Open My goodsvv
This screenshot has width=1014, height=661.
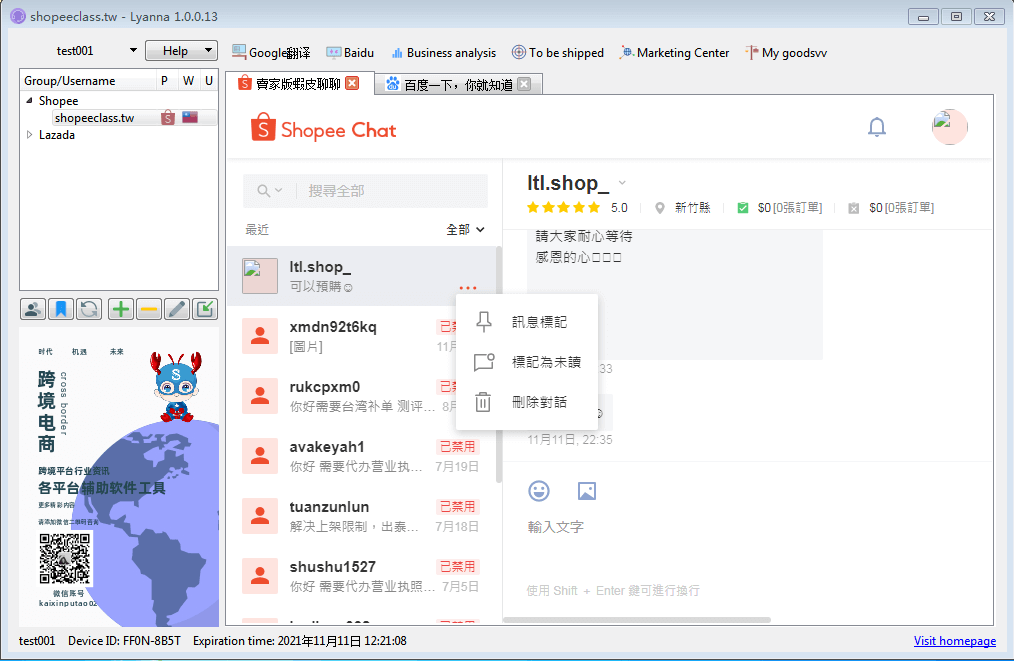tap(786, 52)
